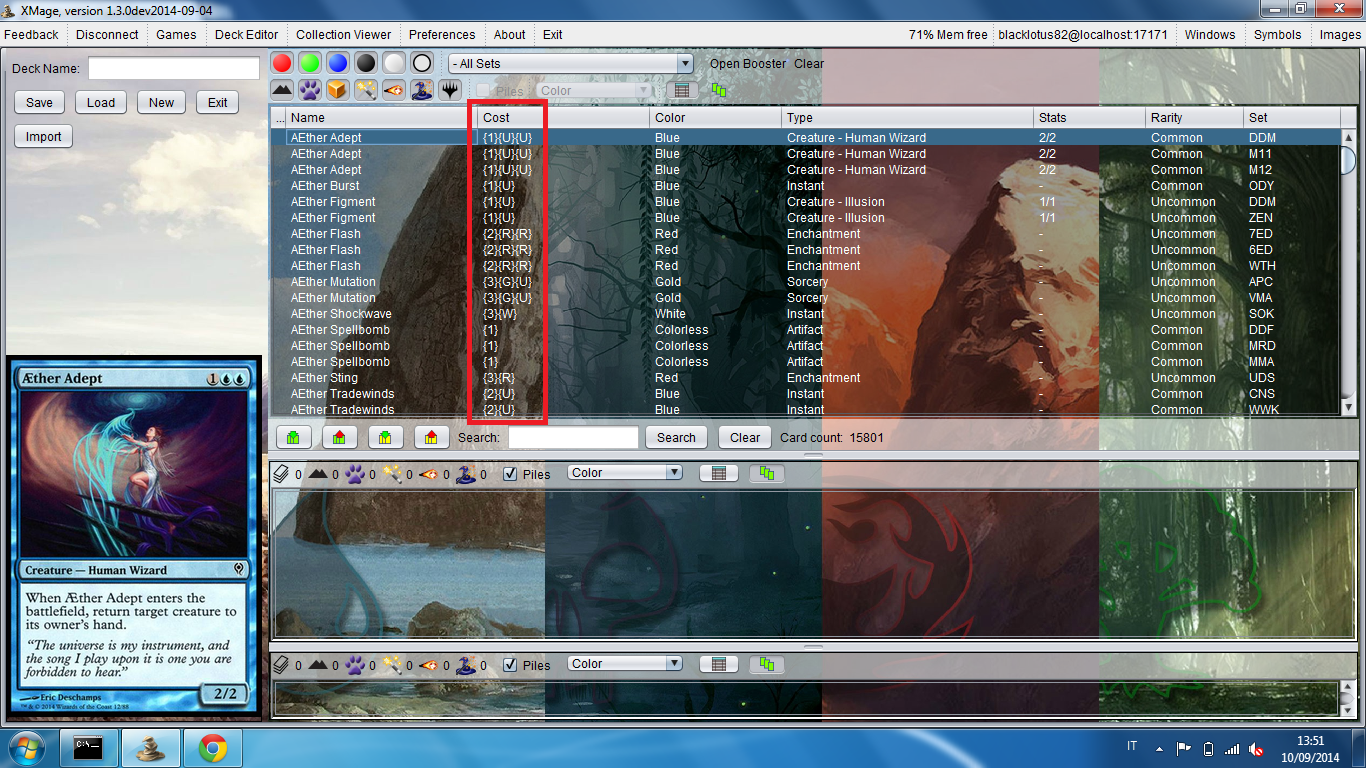The width and height of the screenshot is (1366, 768).
Task: Switch the card pool to card image view
Action: click(719, 90)
